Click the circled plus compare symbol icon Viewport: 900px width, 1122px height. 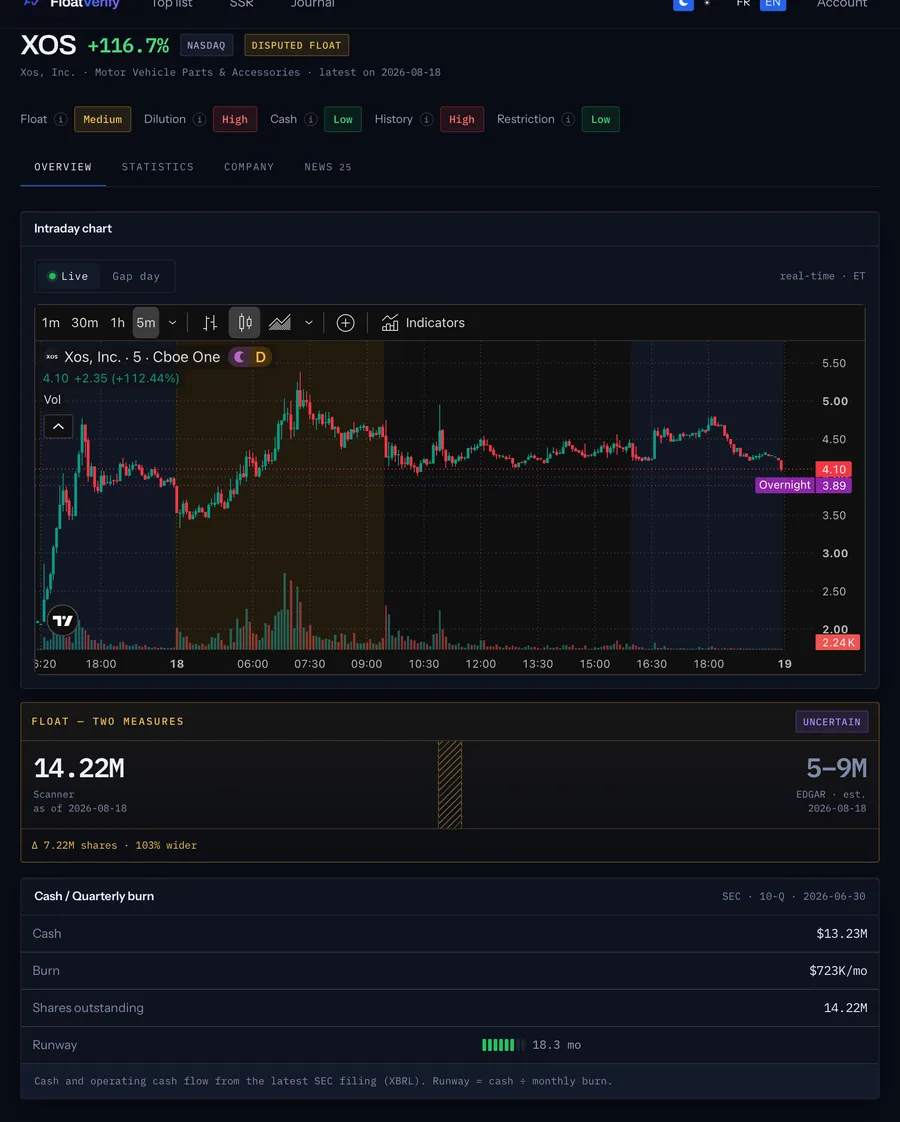coord(346,323)
